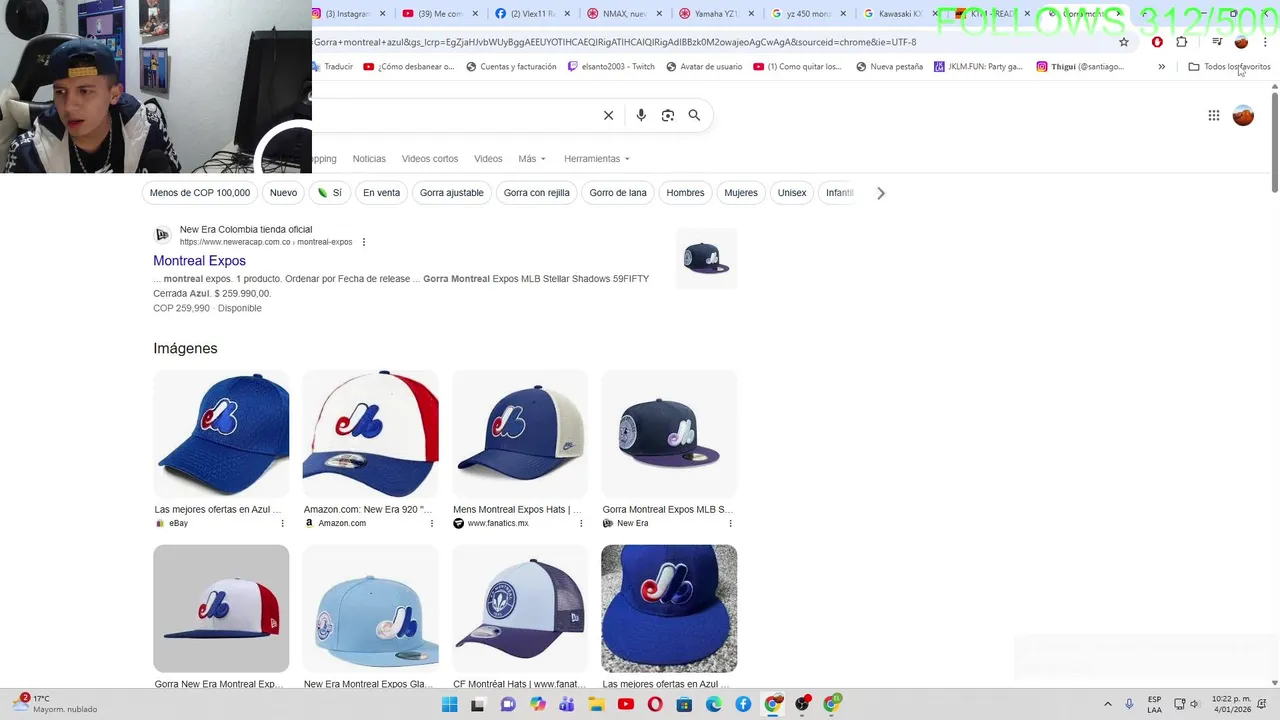Open OBS Studio from the taskbar

click(802, 705)
